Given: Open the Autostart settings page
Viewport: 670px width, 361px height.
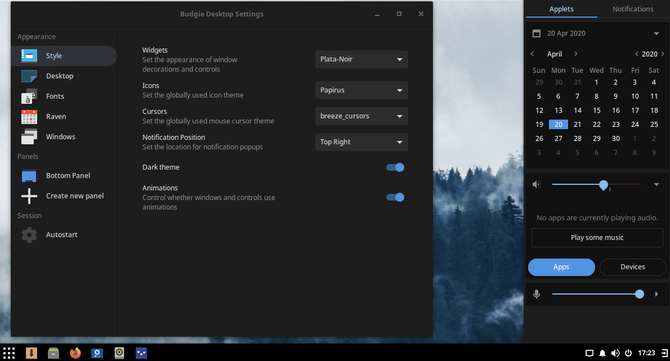Looking at the screenshot, I should (64, 235).
